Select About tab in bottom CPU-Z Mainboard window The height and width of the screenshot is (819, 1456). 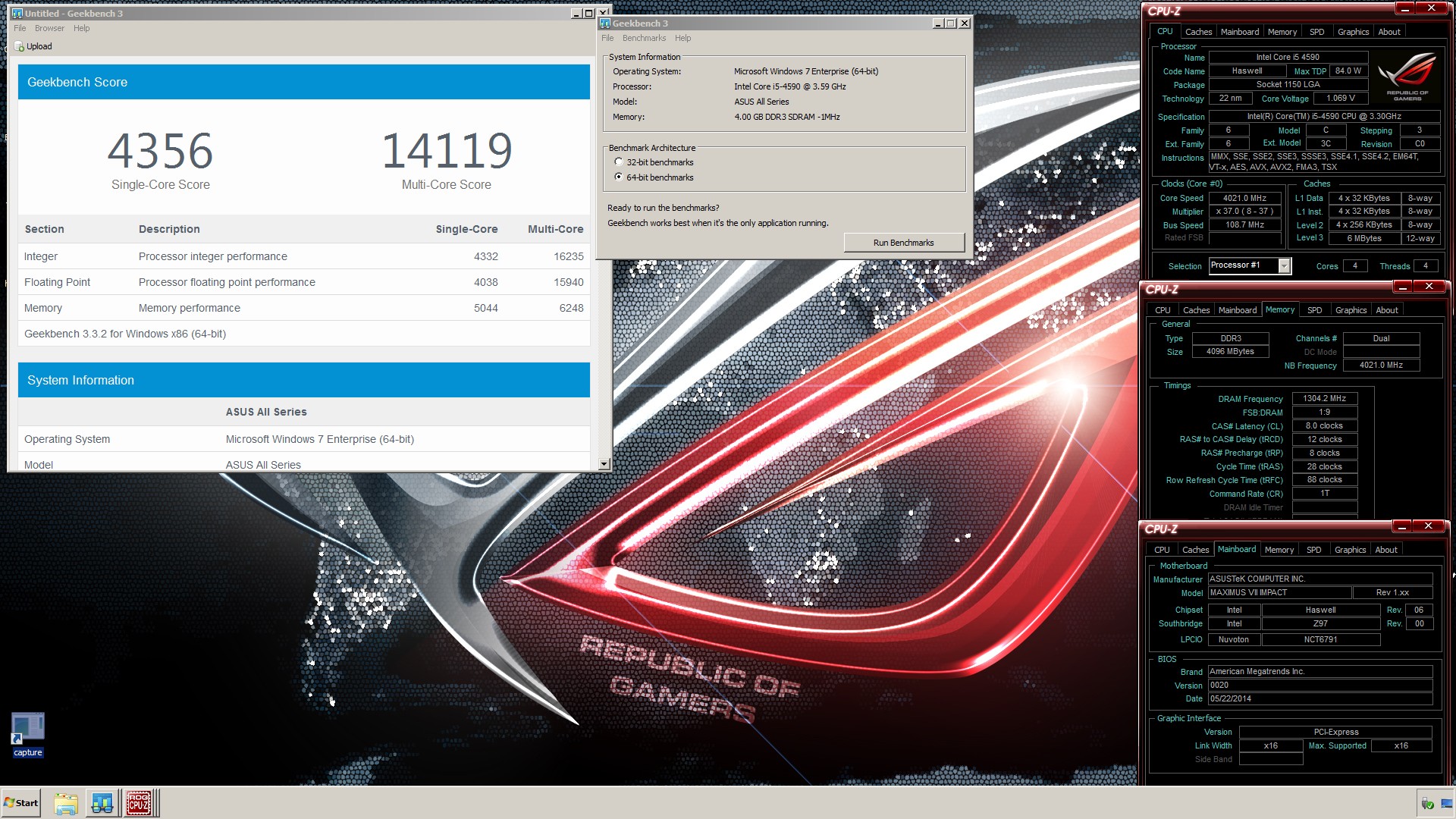pos(1385,550)
